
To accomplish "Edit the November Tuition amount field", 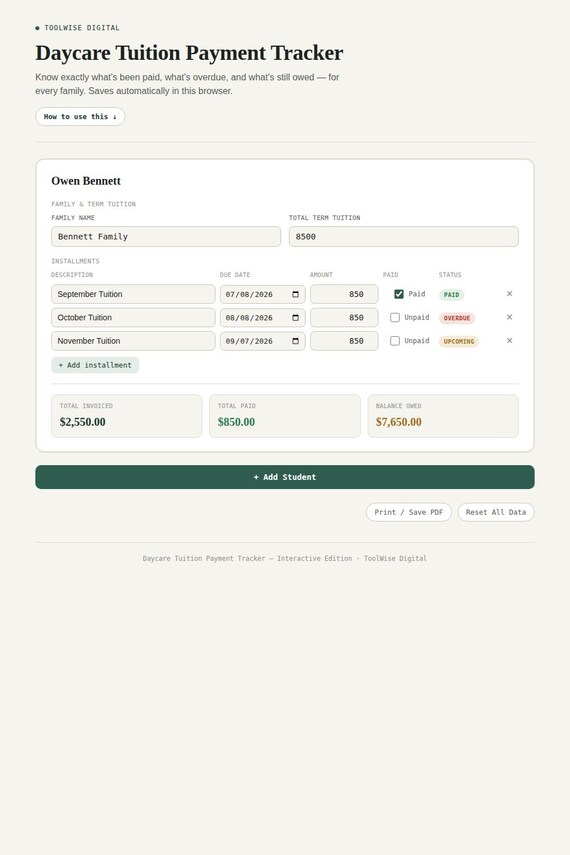I will click(x=344, y=341).
